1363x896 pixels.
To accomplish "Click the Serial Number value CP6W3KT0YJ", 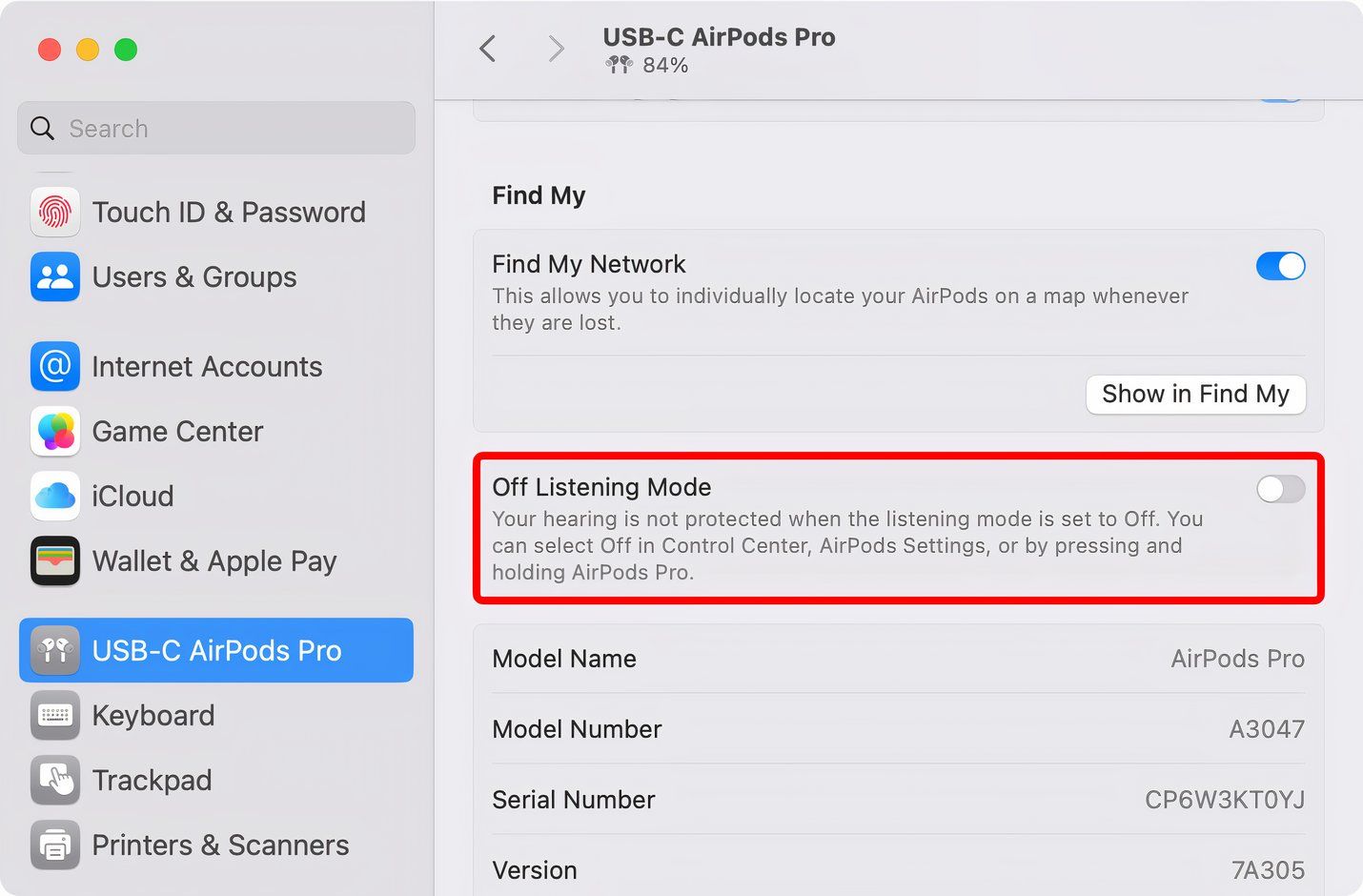I will coord(1225,800).
